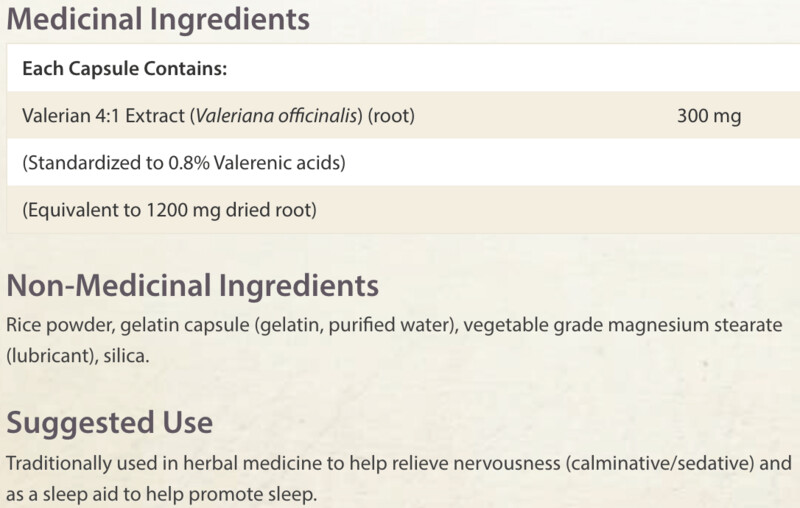800x508 pixels.
Task: Click the sleep aid to promote sleep line
Action: (x=162, y=494)
